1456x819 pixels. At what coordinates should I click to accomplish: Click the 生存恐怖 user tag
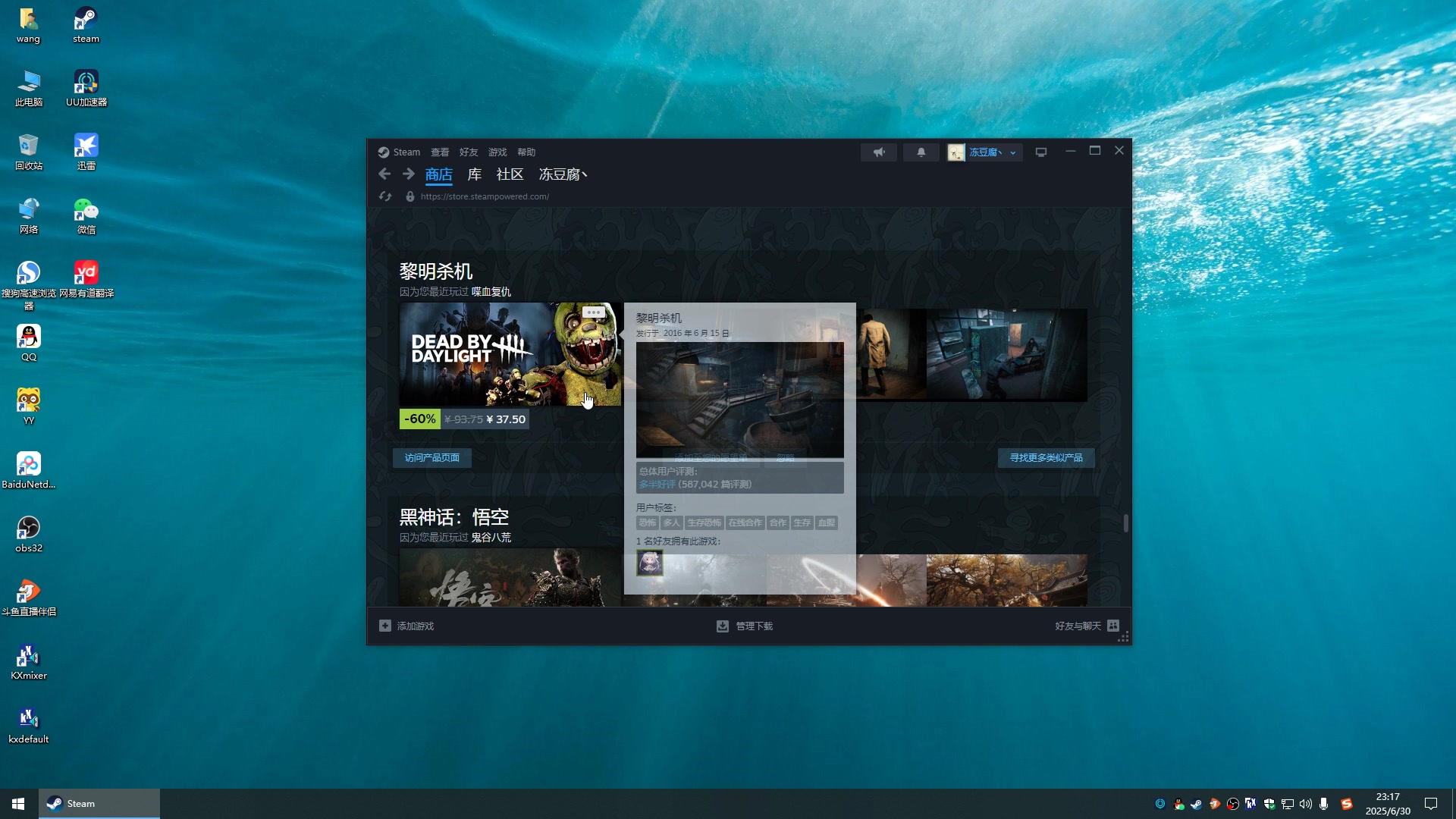point(704,523)
